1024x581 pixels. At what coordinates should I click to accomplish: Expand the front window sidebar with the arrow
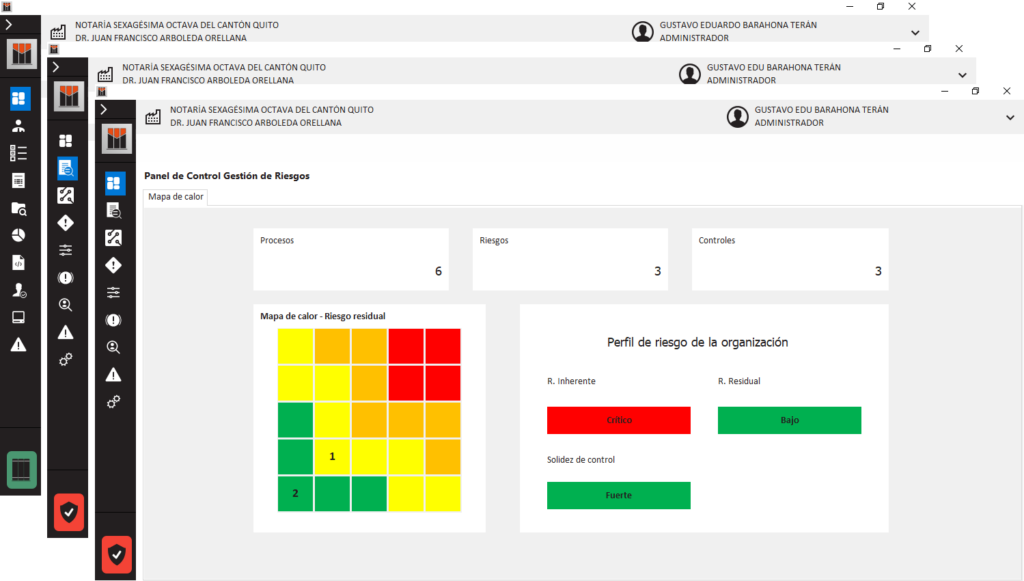click(103, 109)
